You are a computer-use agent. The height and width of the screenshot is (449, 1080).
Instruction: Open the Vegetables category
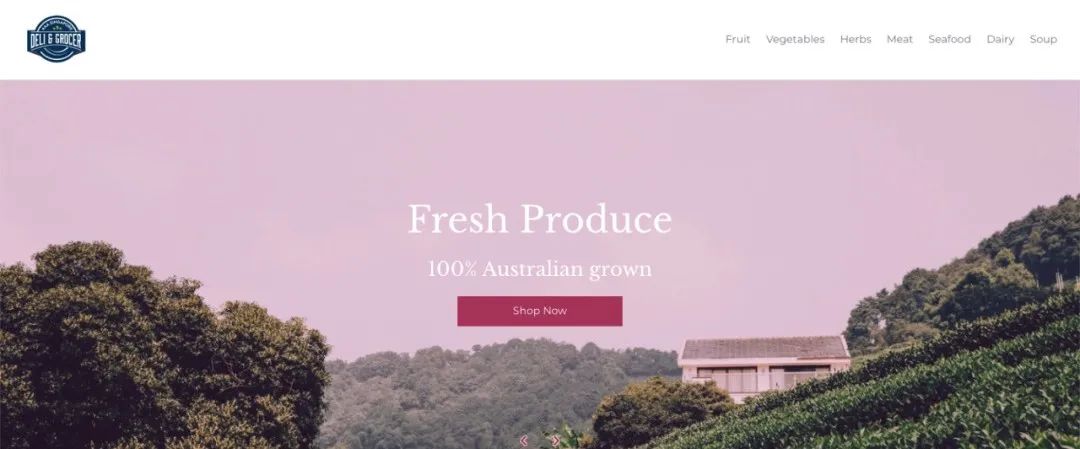[x=795, y=39]
